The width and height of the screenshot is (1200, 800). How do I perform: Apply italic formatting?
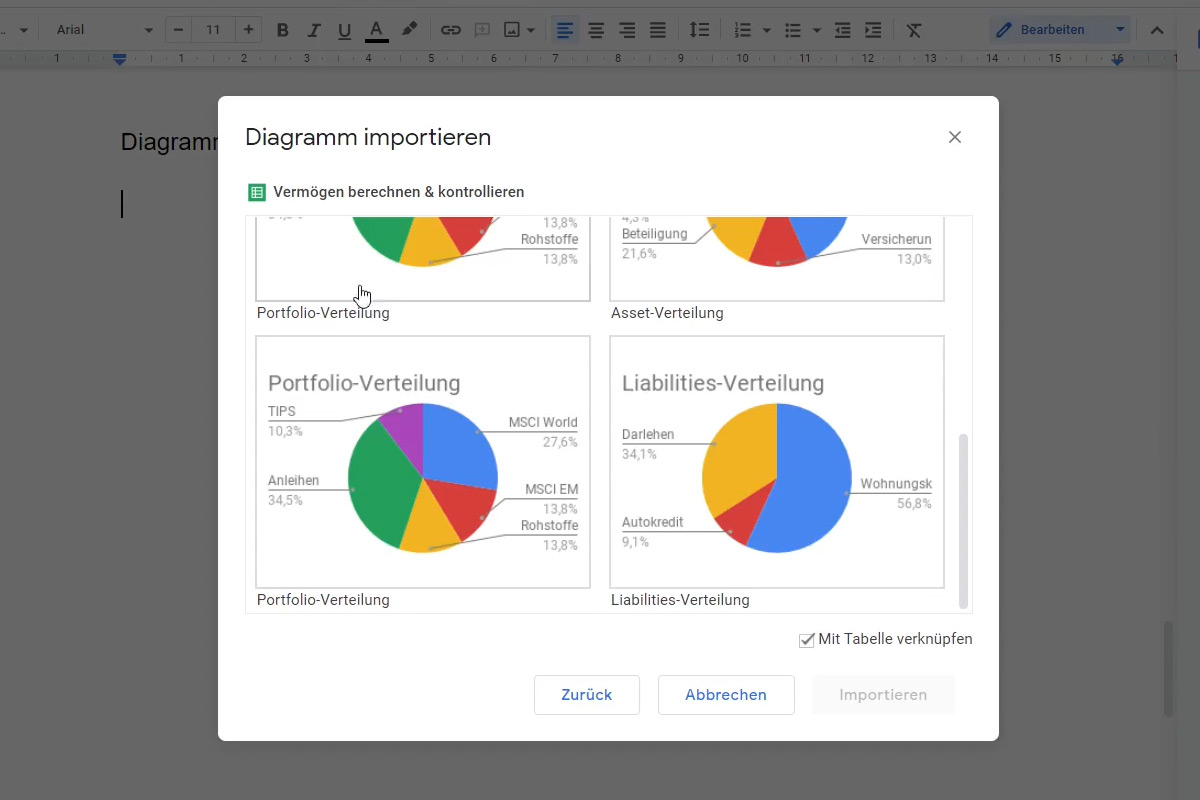coord(313,30)
